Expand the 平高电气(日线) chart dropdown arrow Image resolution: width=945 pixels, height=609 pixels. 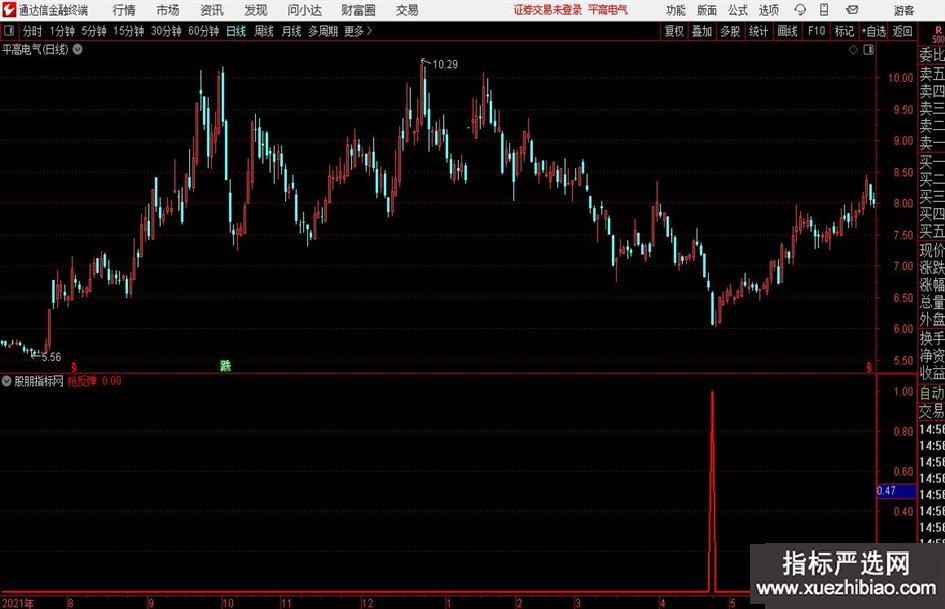pos(78,49)
